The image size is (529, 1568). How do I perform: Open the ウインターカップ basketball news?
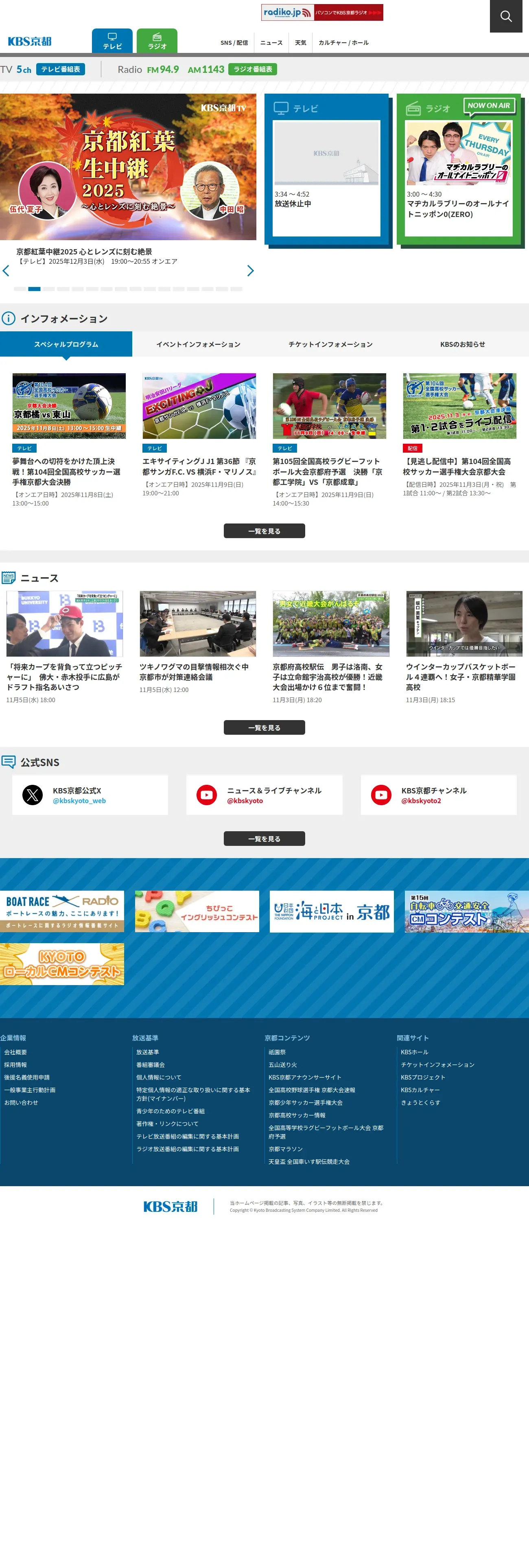464,677
